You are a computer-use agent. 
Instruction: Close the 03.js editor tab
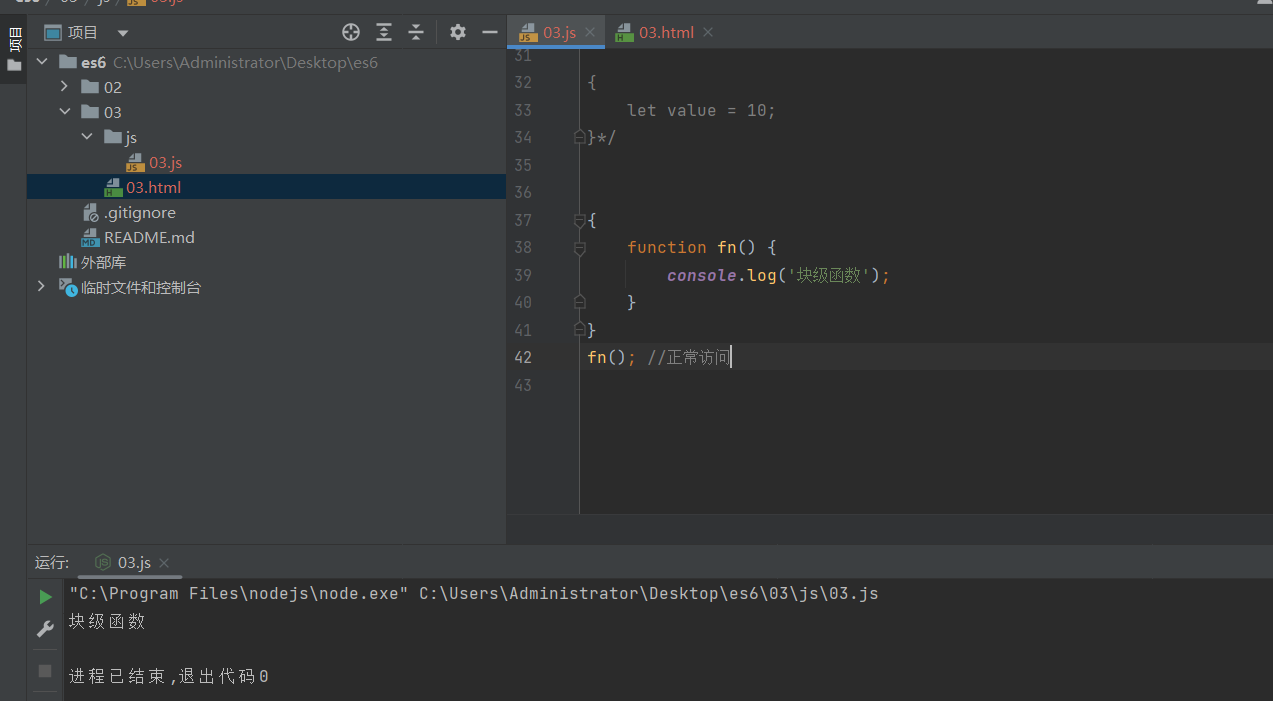click(x=590, y=32)
